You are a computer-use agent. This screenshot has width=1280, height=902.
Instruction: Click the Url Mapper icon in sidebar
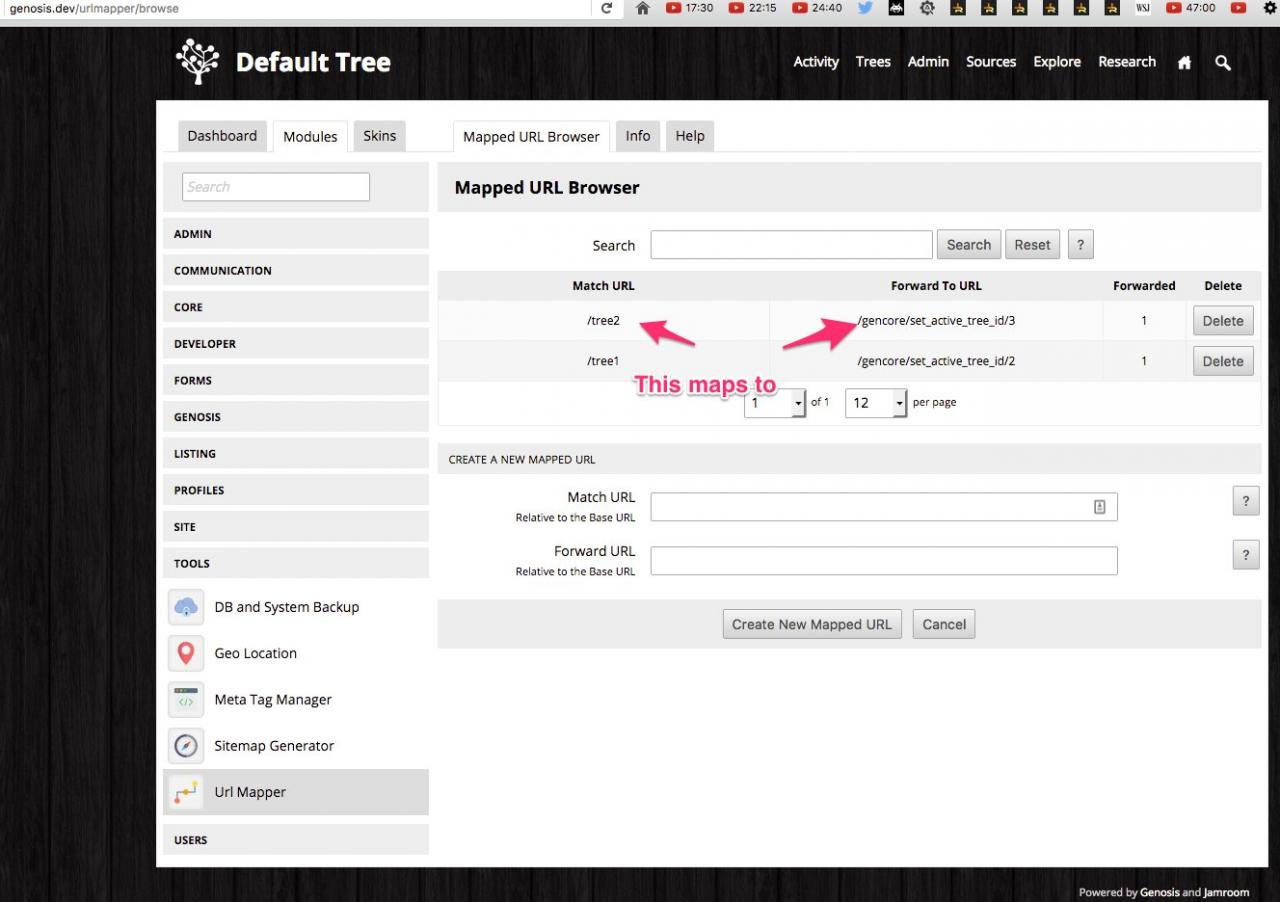pos(186,792)
